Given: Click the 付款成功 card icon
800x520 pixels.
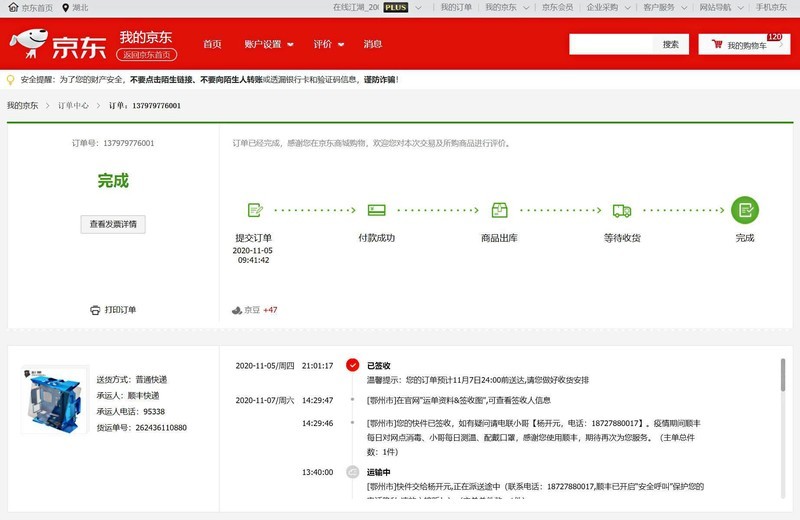Looking at the screenshot, I should (377, 210).
